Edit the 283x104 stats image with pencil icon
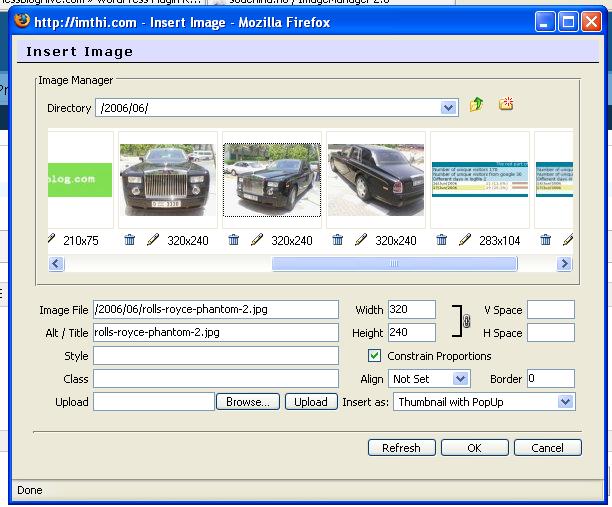Image resolution: width=612 pixels, height=507 pixels. point(465,240)
